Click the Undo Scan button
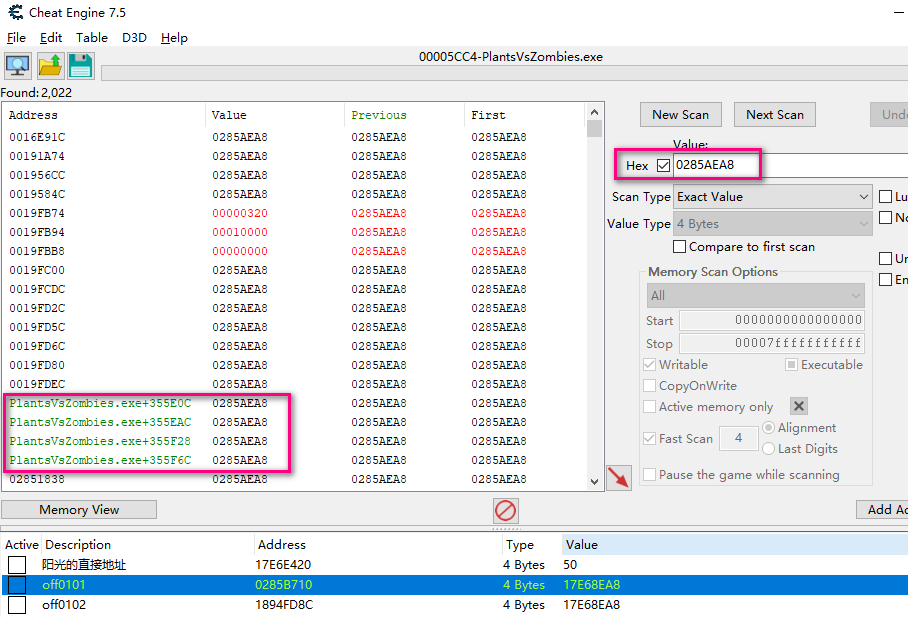The image size is (908, 617). tap(889, 115)
